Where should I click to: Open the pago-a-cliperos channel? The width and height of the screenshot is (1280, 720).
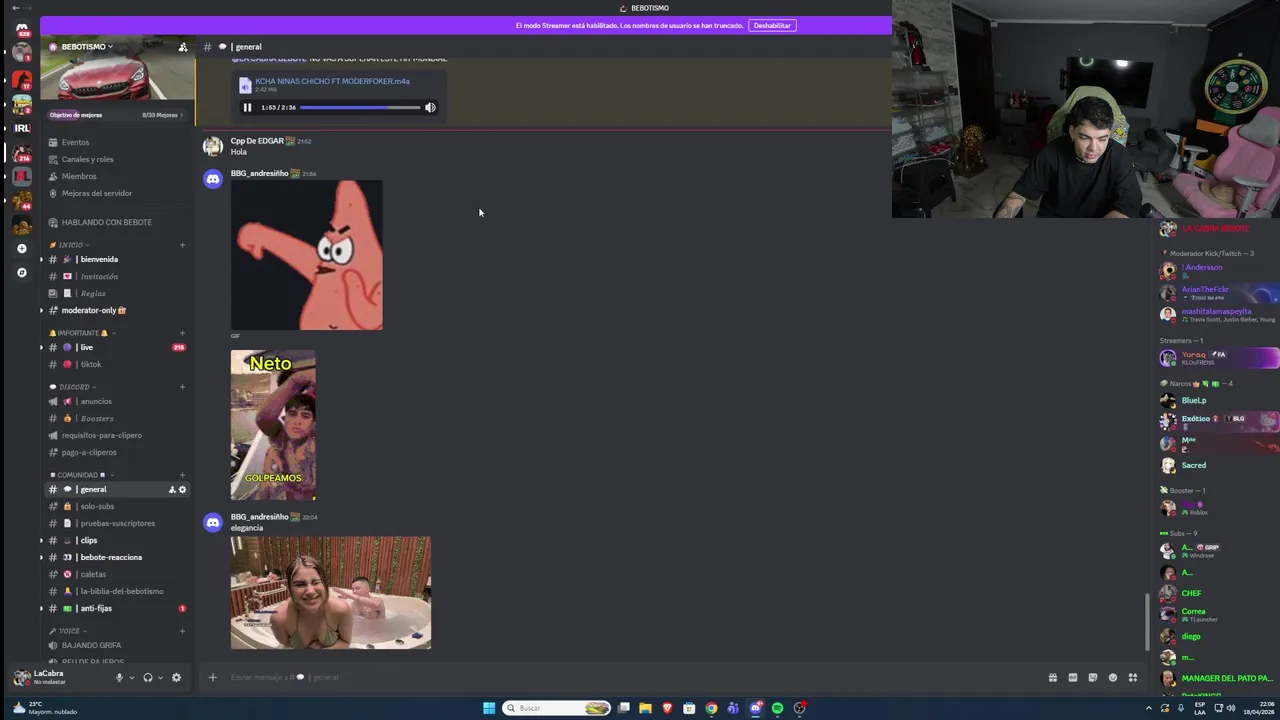[x=118, y=452]
